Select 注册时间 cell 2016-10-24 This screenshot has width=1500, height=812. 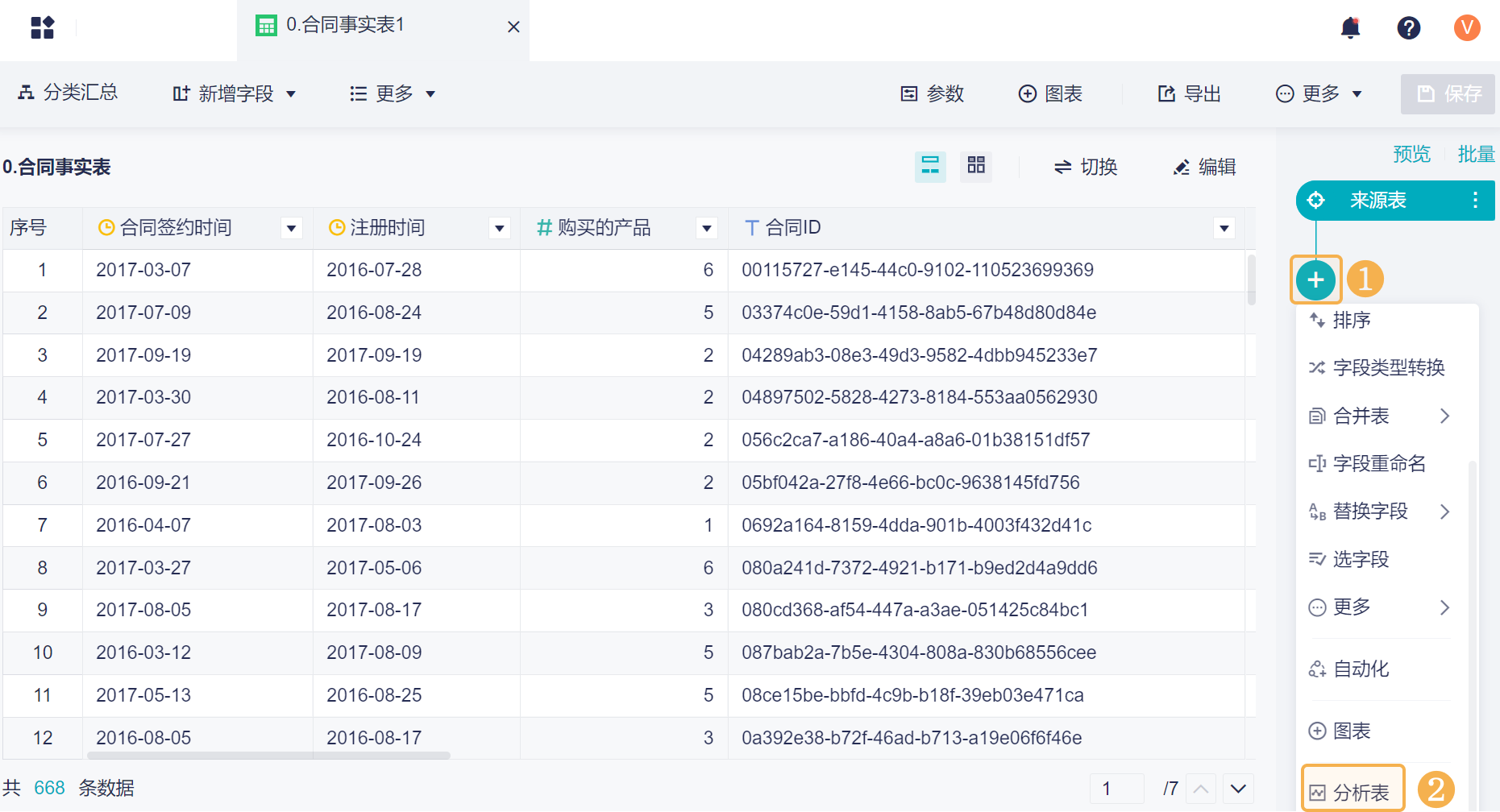point(417,440)
